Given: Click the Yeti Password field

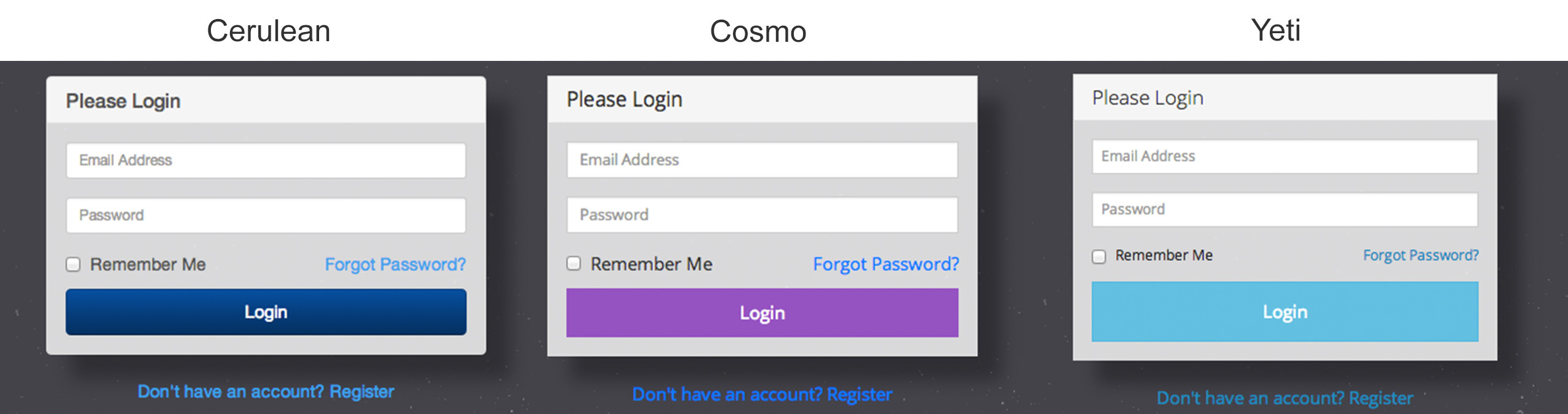Looking at the screenshot, I should (x=1285, y=210).
